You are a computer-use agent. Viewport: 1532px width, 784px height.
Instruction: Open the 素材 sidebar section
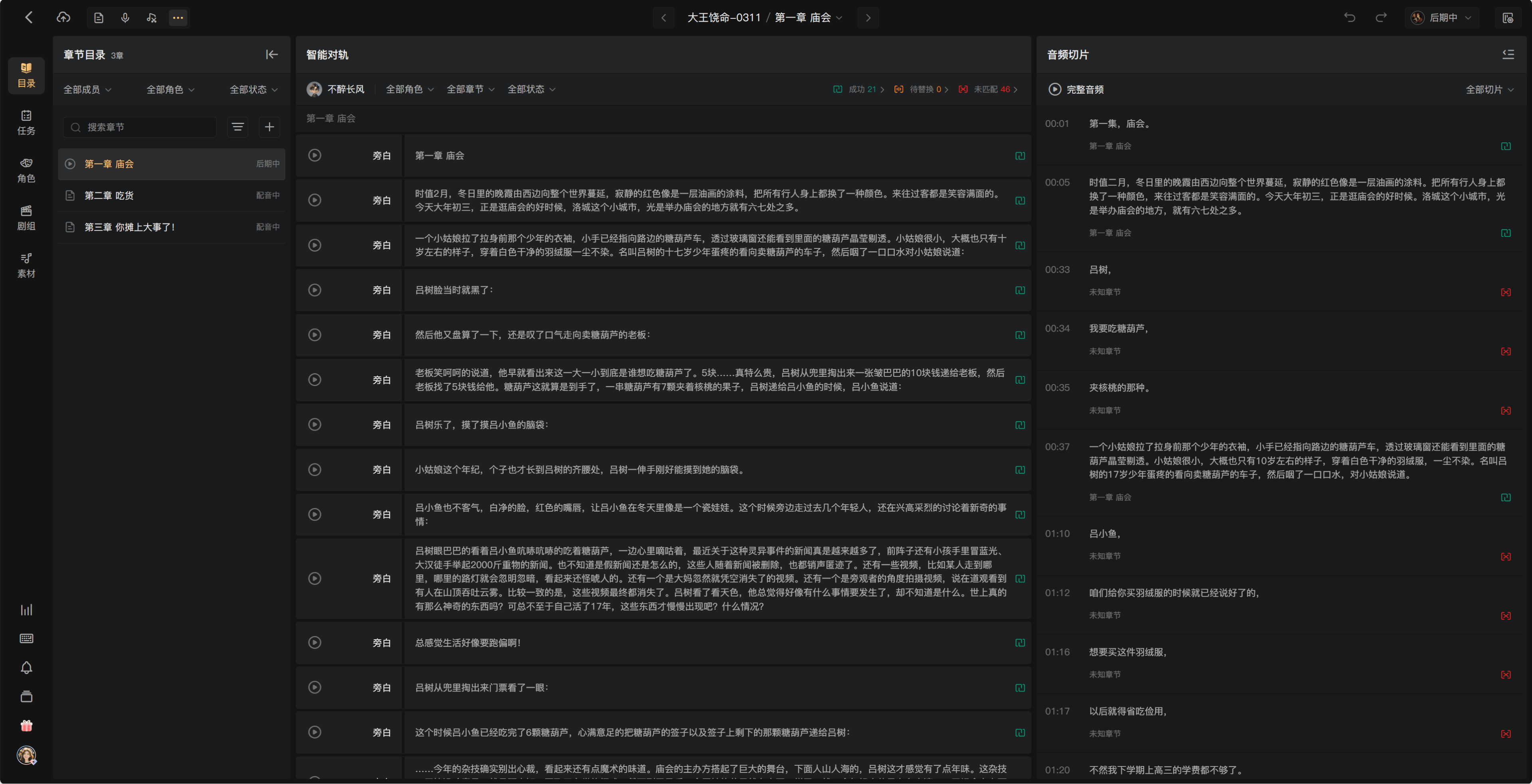26,265
